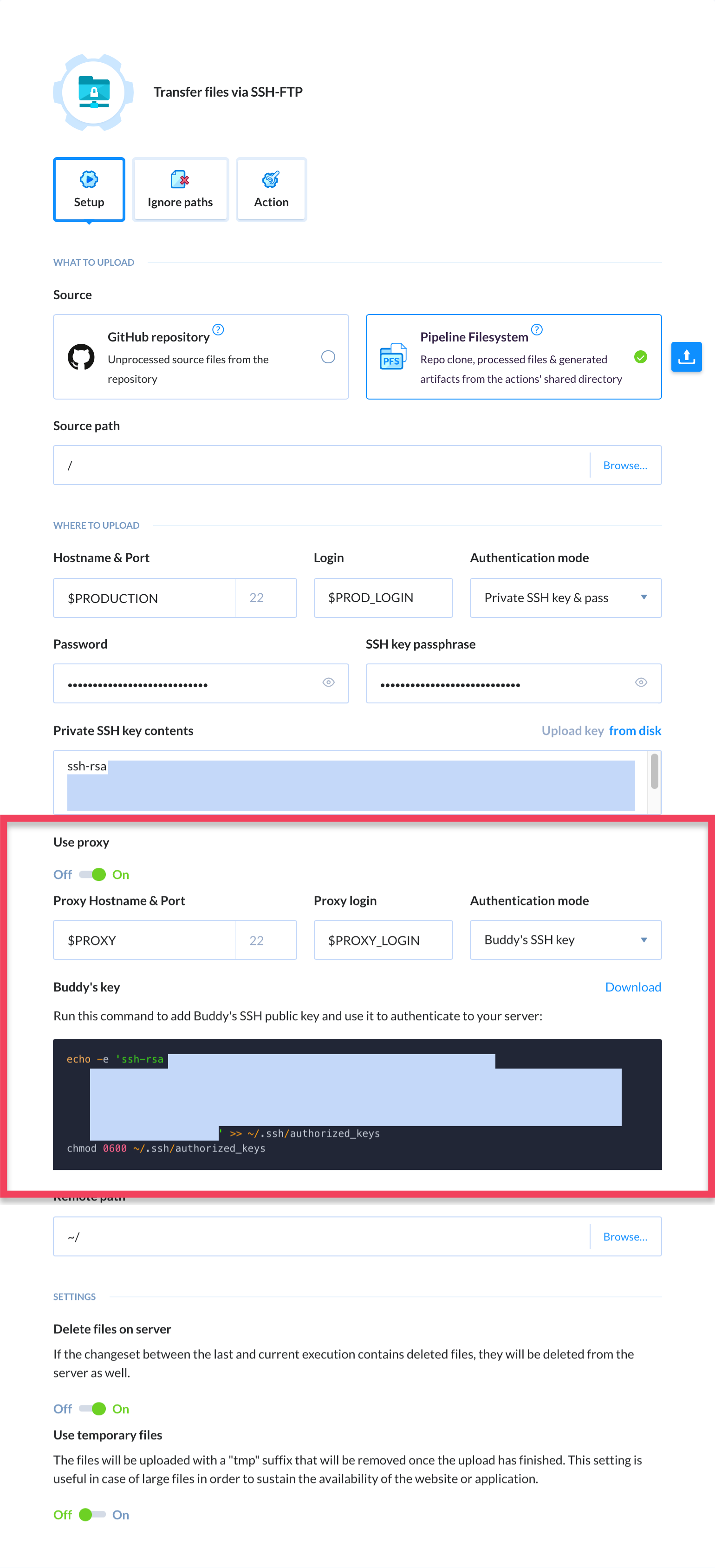Click the SSH key passphrase field
Screen dimensions: 715x1568
click(x=513, y=683)
